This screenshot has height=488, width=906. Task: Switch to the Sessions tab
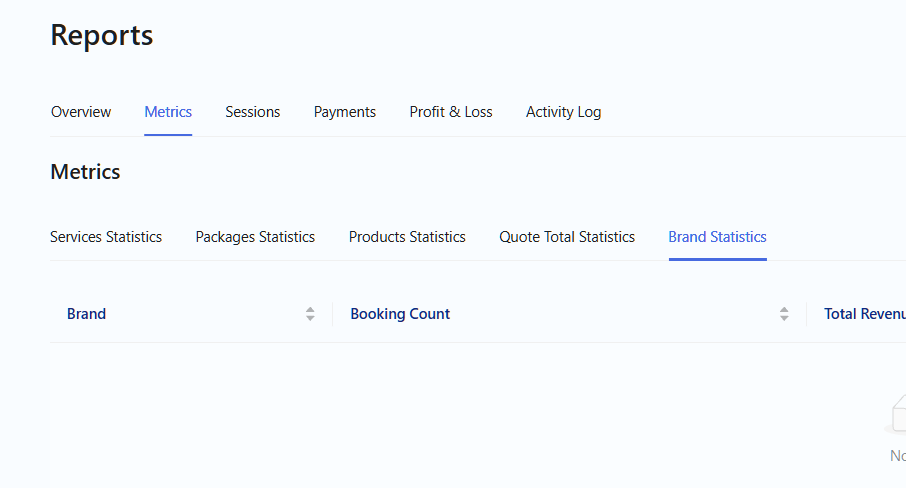tap(253, 111)
